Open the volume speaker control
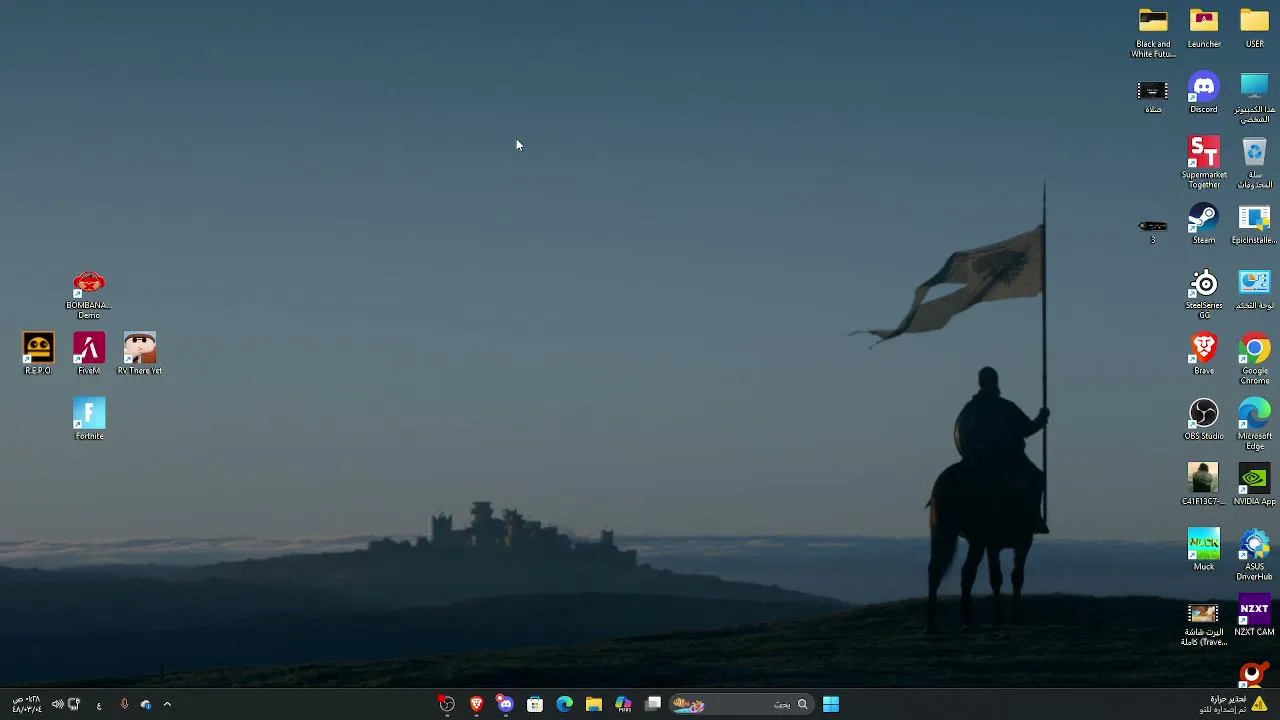Image resolution: width=1280 pixels, height=720 pixels. click(57, 704)
